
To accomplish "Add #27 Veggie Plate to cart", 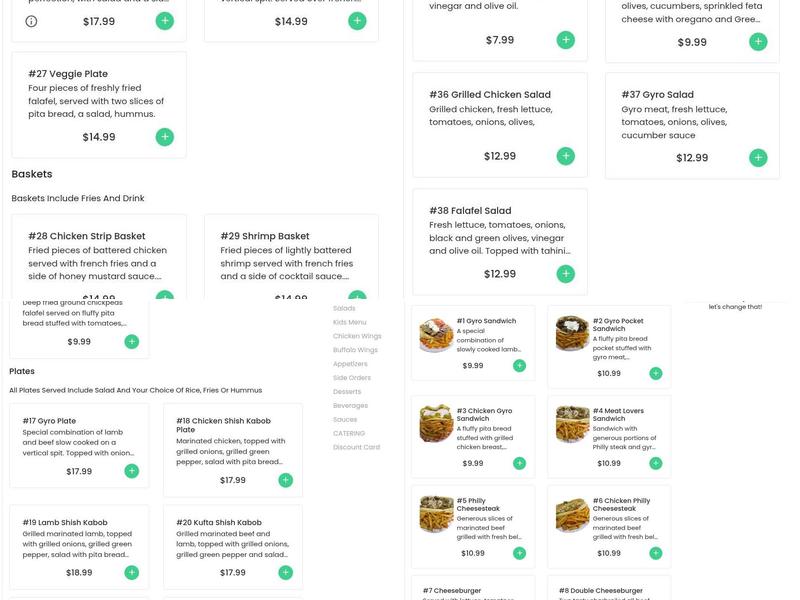I will point(165,137).
